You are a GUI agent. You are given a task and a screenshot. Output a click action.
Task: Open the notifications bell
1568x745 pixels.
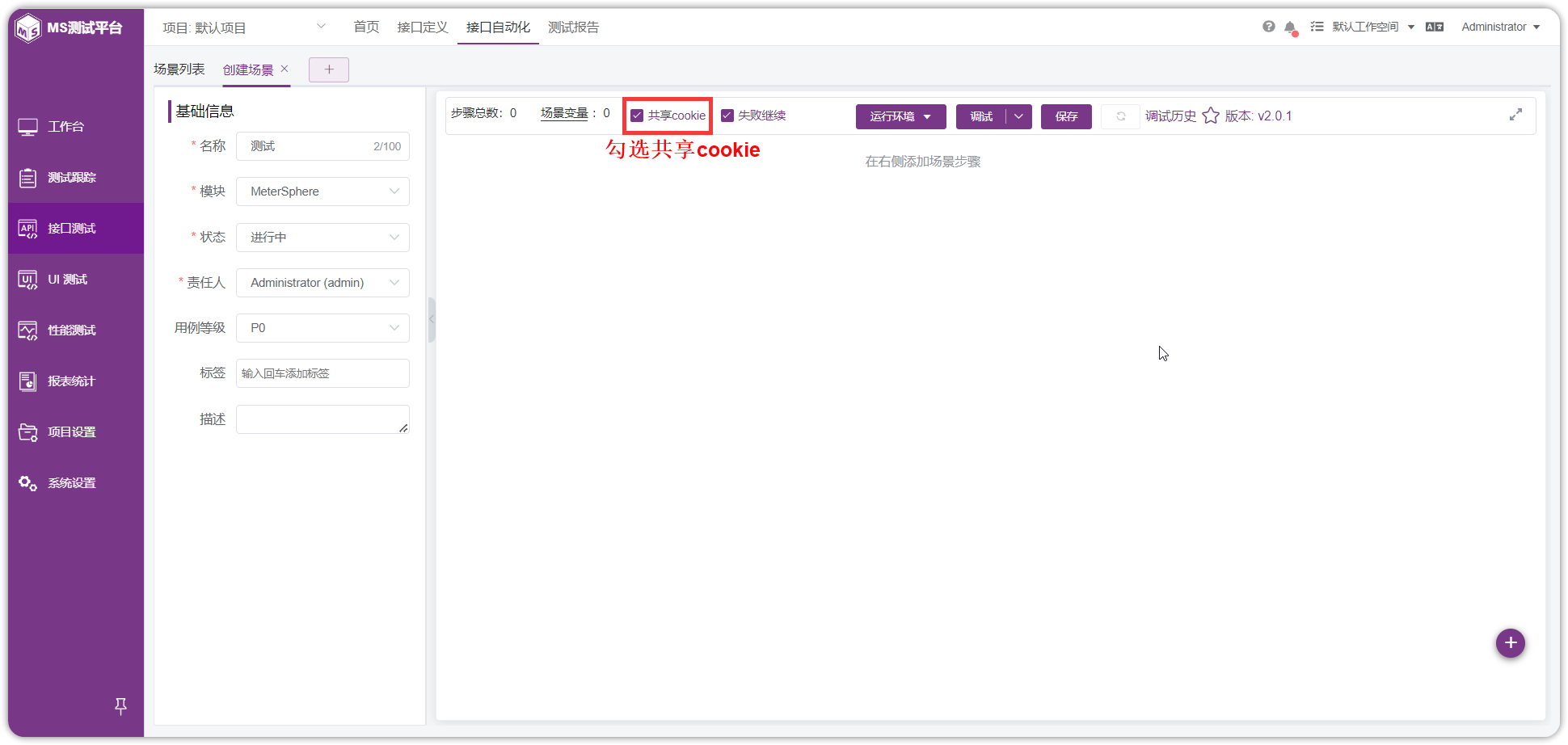pyautogui.click(x=1291, y=27)
